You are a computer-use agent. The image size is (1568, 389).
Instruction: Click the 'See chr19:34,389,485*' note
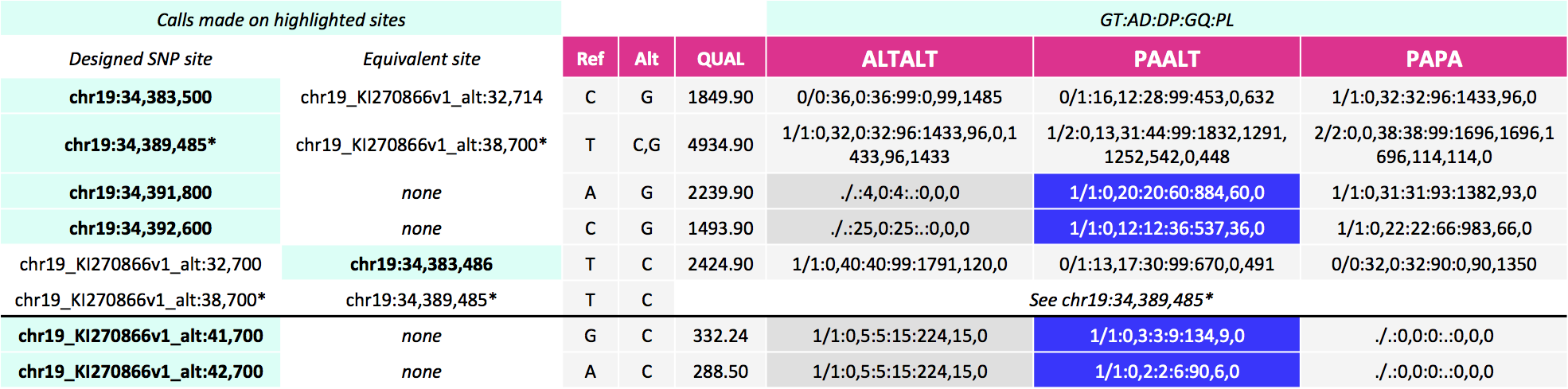tap(1121, 300)
